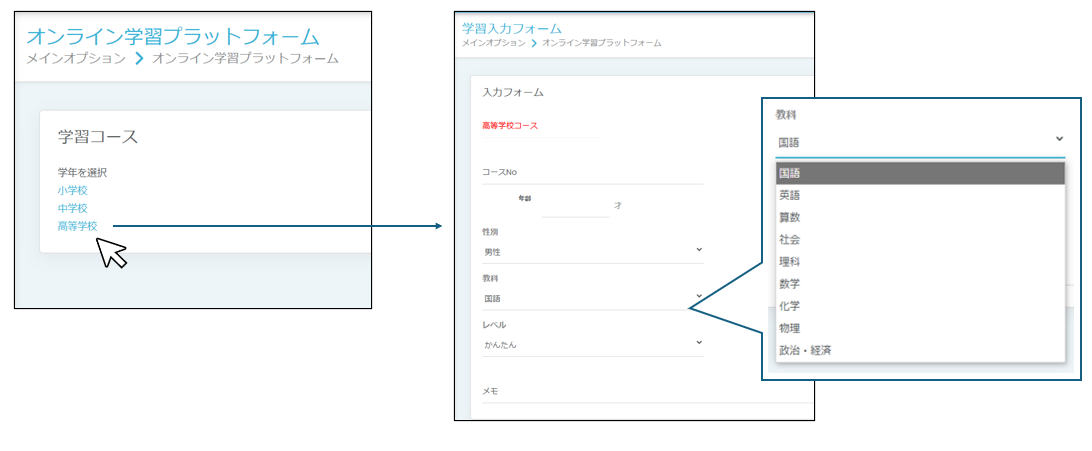Click breadcrumb chevron icon in form window
This screenshot has width=1092, height=451.
pyautogui.click(x=534, y=43)
